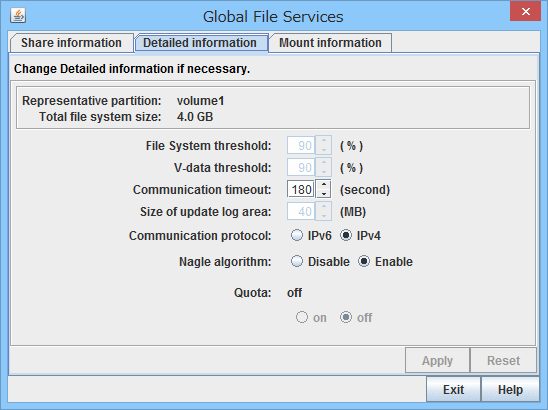The height and width of the screenshot is (410, 548).
Task: Click the volume1 representative partition value
Action: click(200, 101)
